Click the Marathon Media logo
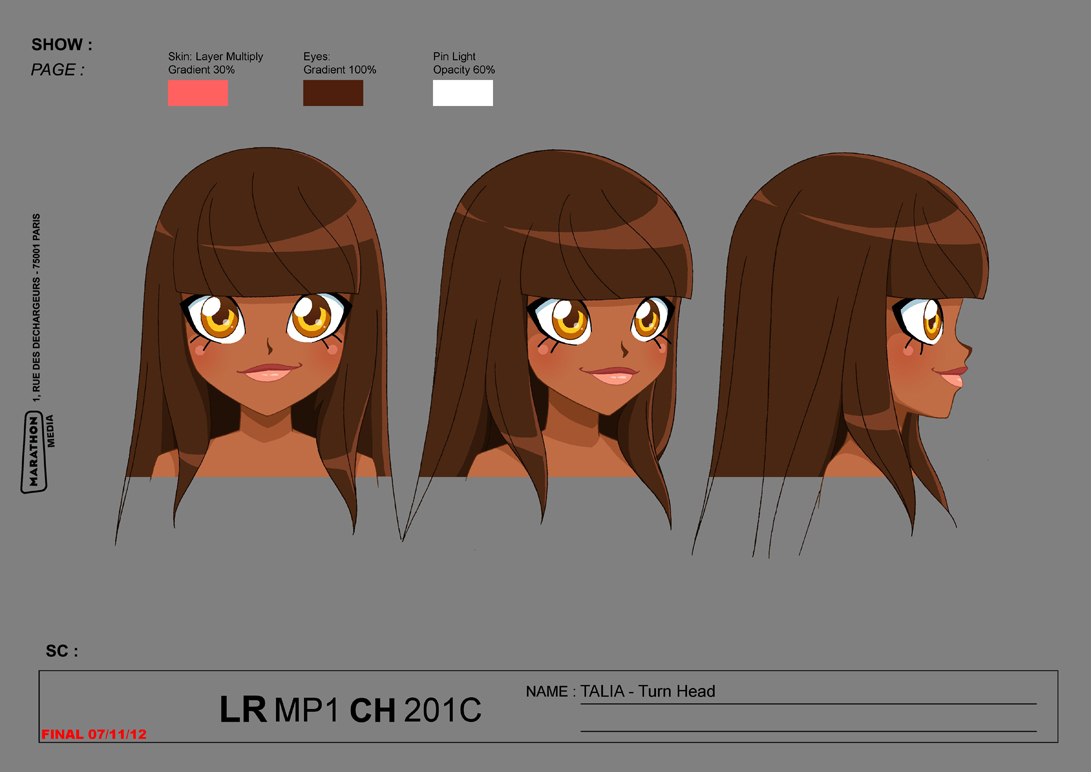The width and height of the screenshot is (1091, 772). (37, 452)
